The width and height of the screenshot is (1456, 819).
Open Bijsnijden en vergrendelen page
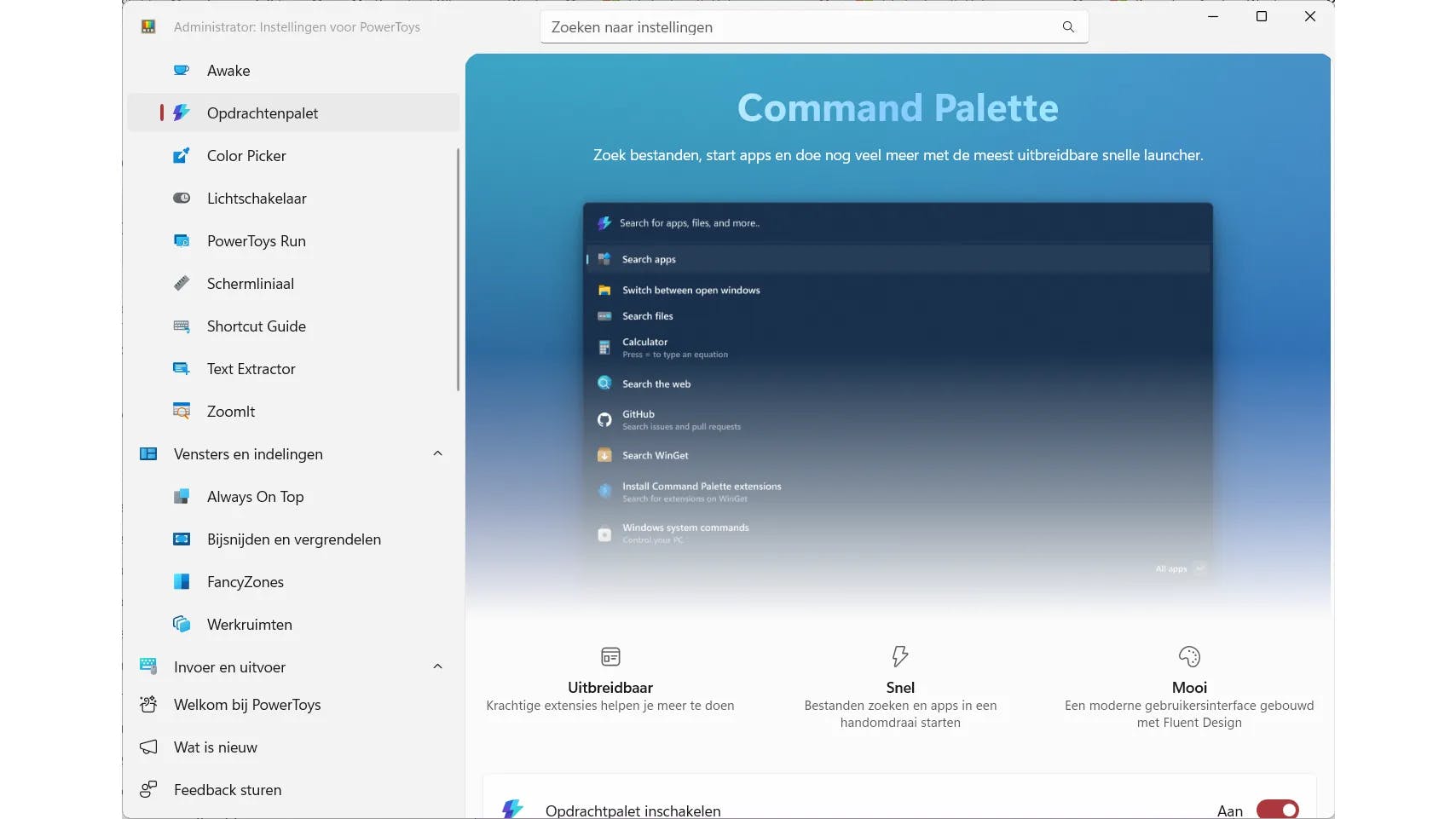pos(293,539)
